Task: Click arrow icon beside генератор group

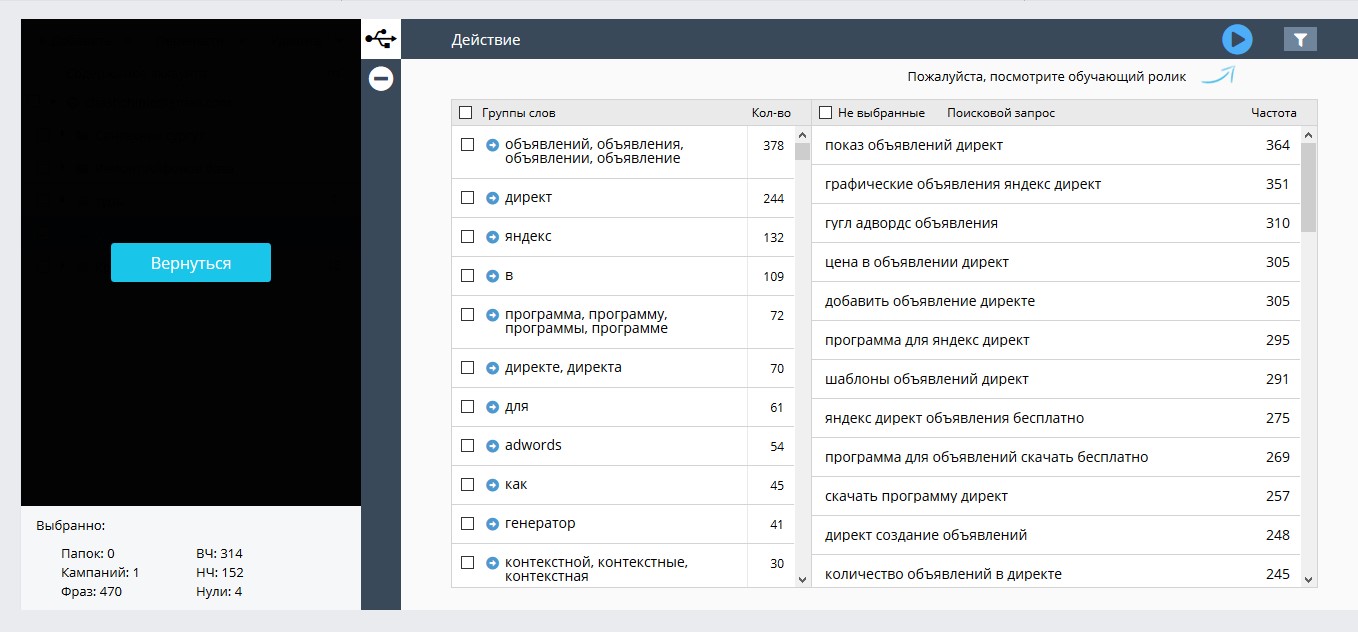Action: click(x=492, y=524)
